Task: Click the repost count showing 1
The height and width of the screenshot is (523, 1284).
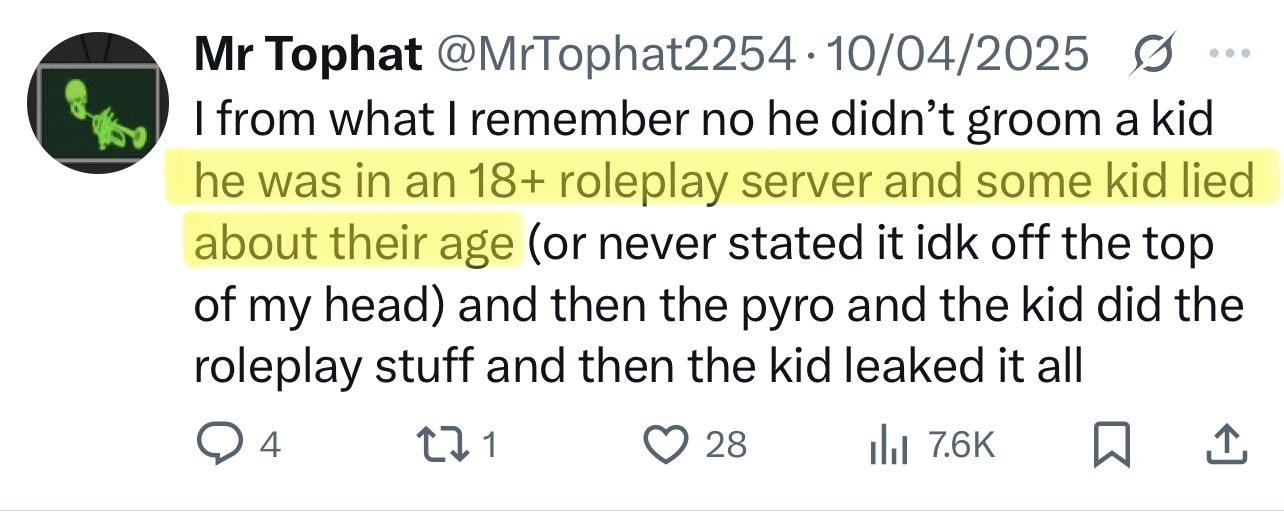Action: coord(490,444)
